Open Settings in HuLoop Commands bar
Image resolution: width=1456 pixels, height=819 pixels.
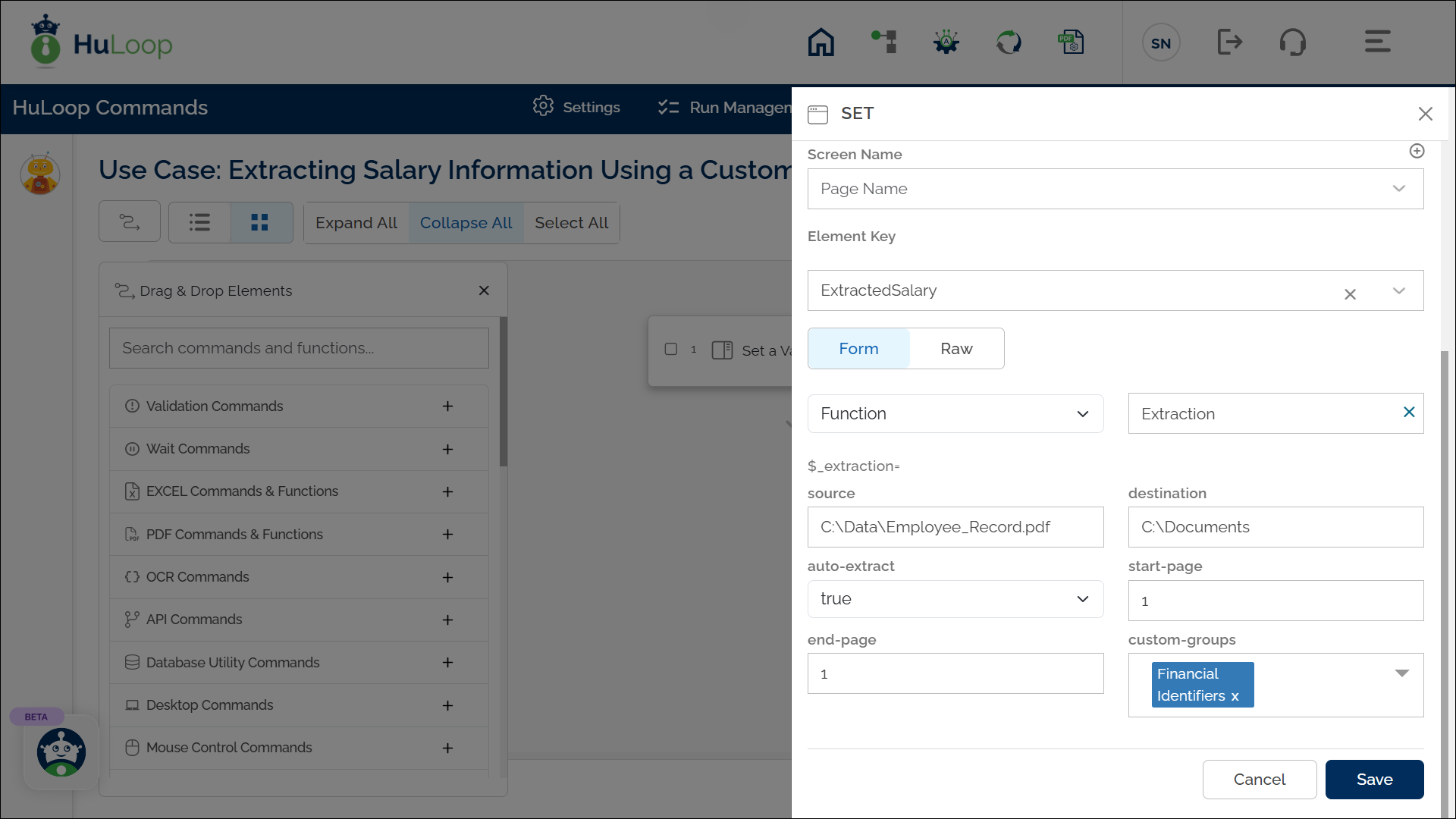coord(576,107)
